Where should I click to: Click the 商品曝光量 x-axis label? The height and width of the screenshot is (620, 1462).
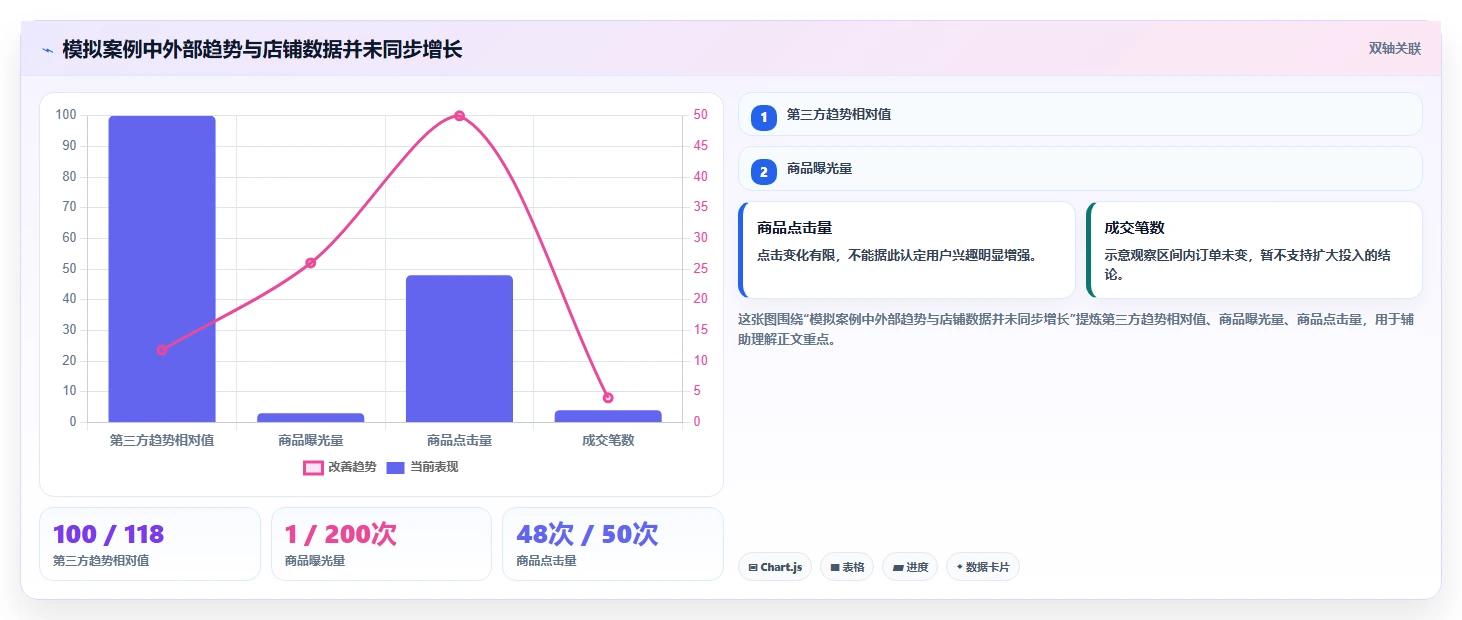310,440
